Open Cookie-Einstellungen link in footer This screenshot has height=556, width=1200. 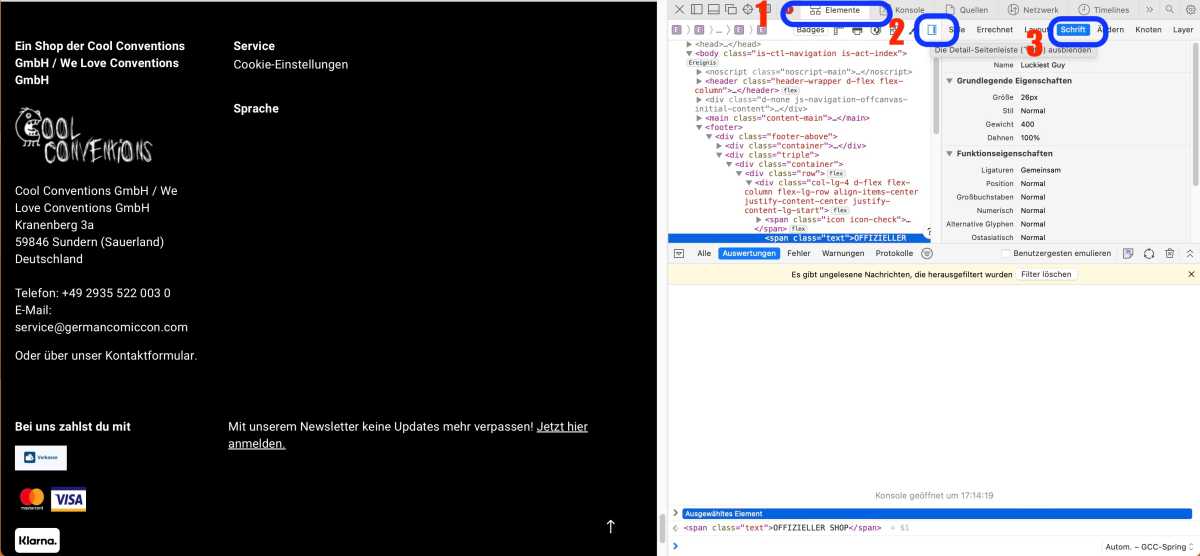coord(290,64)
